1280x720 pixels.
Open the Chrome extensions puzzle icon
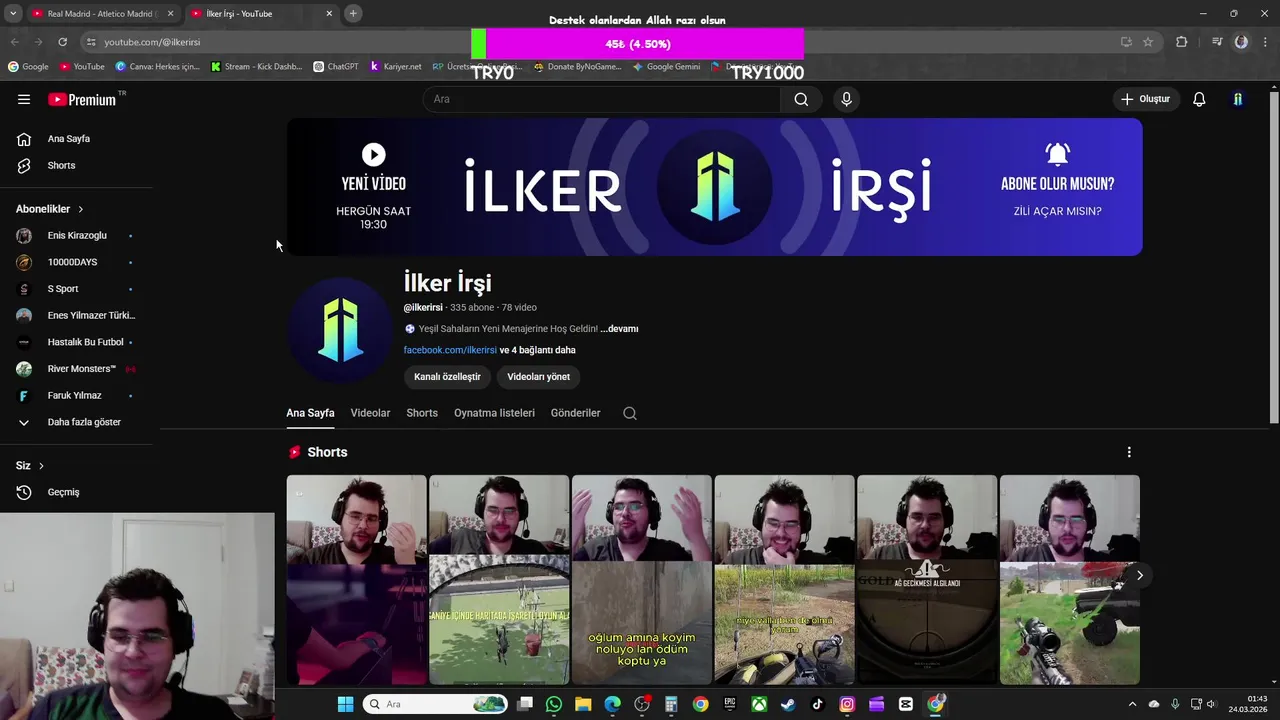[x=1182, y=42]
